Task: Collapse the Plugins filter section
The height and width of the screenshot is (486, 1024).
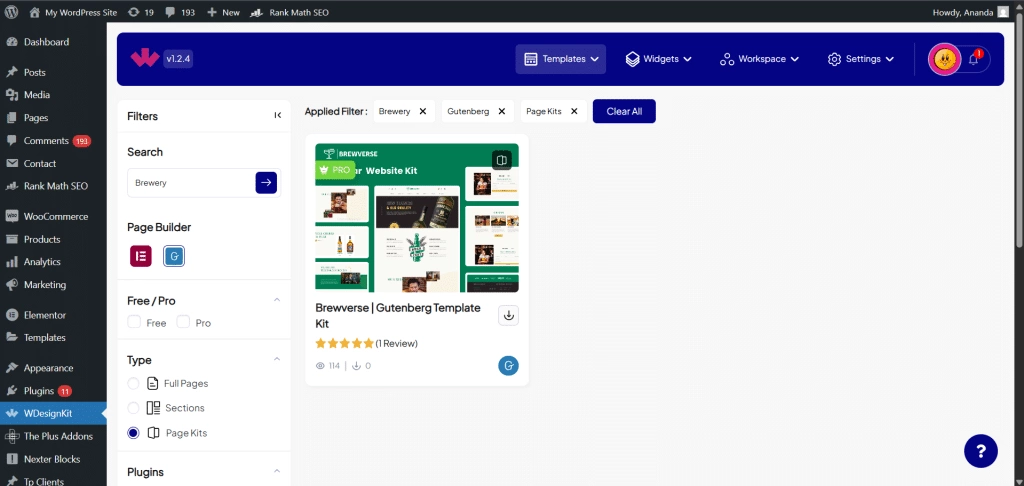Action: tap(276, 471)
